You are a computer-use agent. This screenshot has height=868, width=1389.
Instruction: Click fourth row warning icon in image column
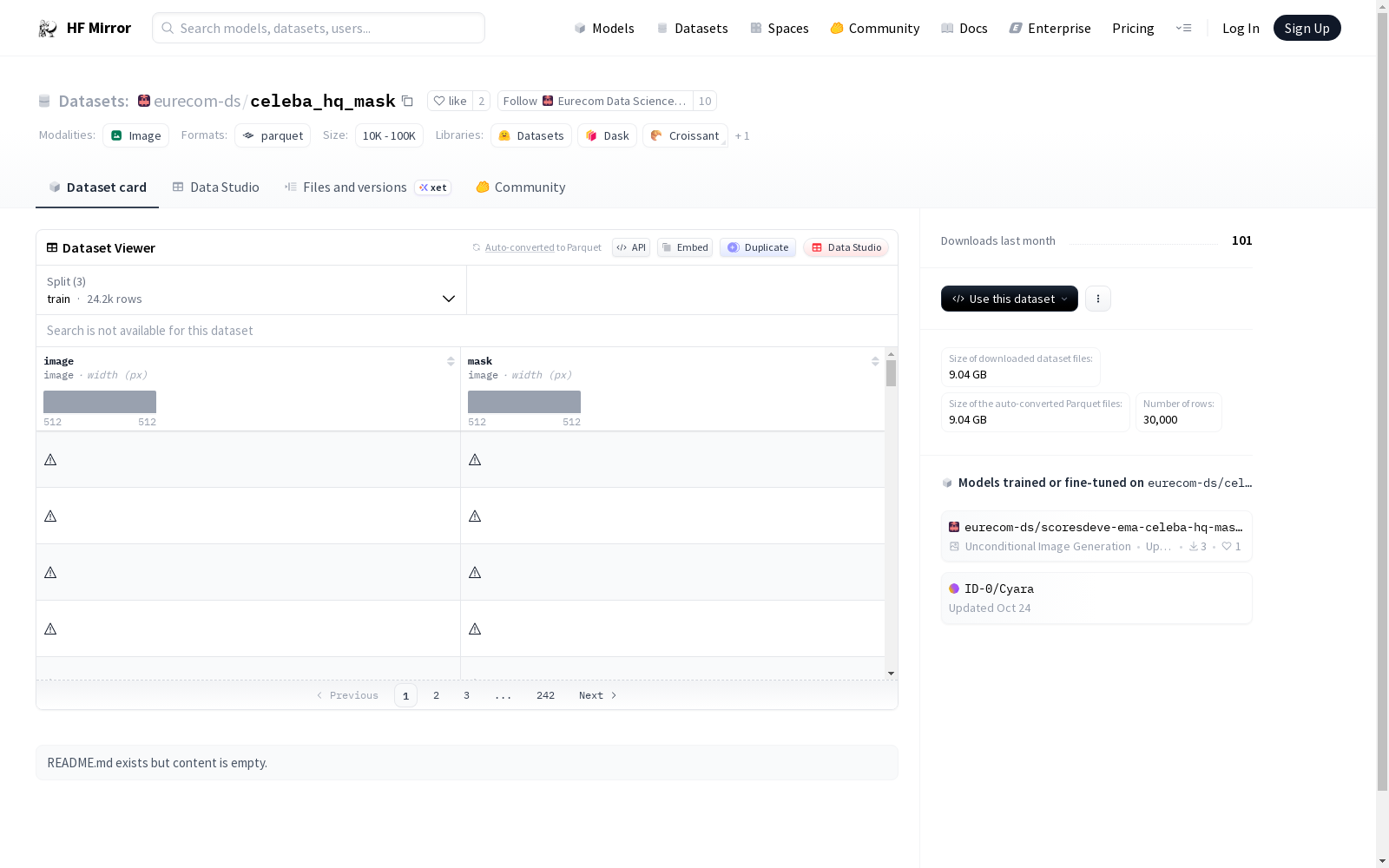coord(50,628)
